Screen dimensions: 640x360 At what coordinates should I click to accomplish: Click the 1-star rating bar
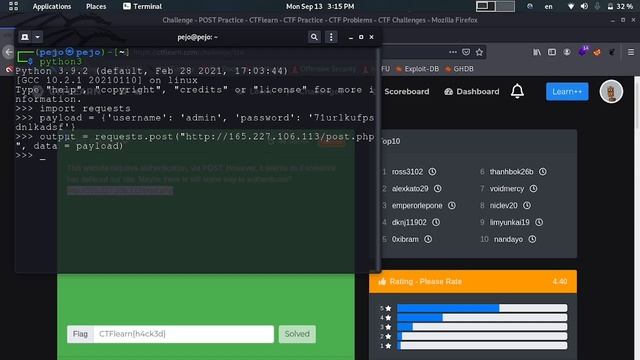482,346
